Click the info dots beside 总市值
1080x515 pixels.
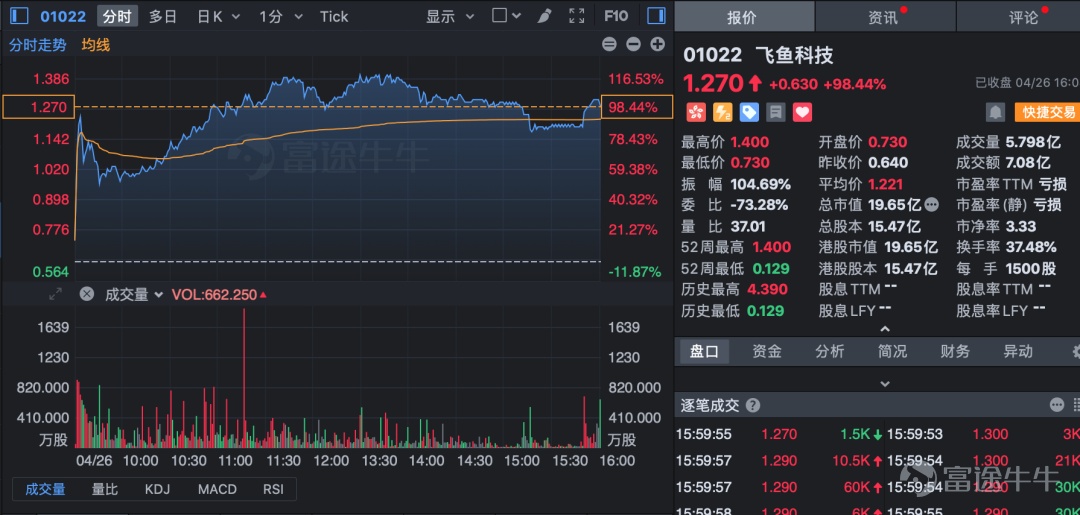931,204
